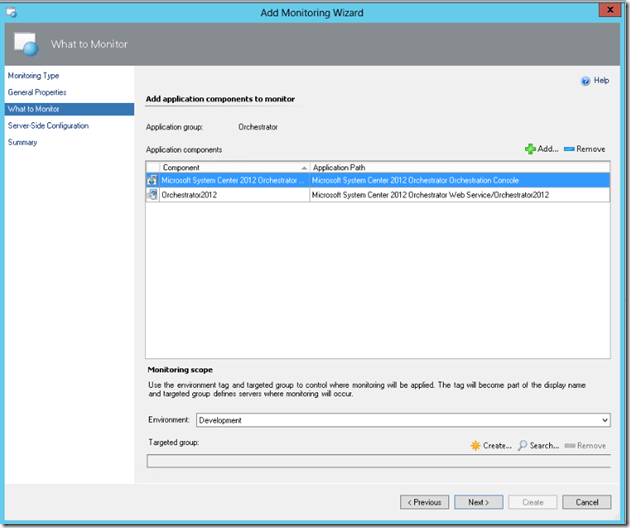This screenshot has height=528, width=630.
Task: Click the blue Remove icon above components list
Action: coord(569,149)
